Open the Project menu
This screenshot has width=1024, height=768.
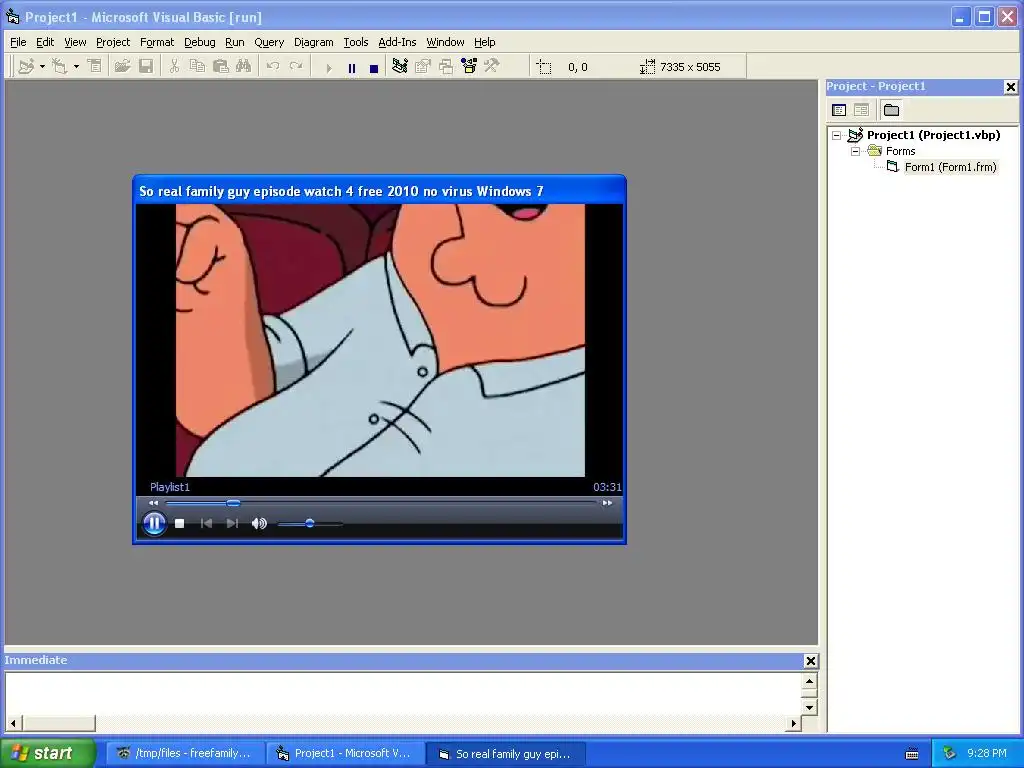click(x=113, y=42)
